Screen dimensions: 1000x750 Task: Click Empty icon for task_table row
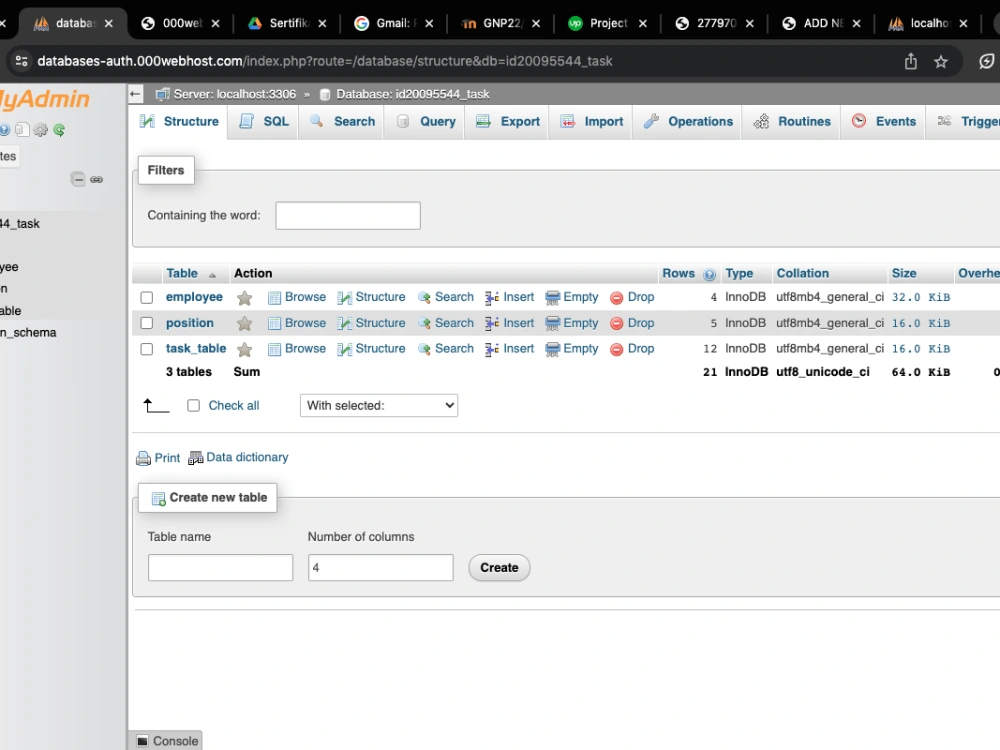pyautogui.click(x=553, y=349)
